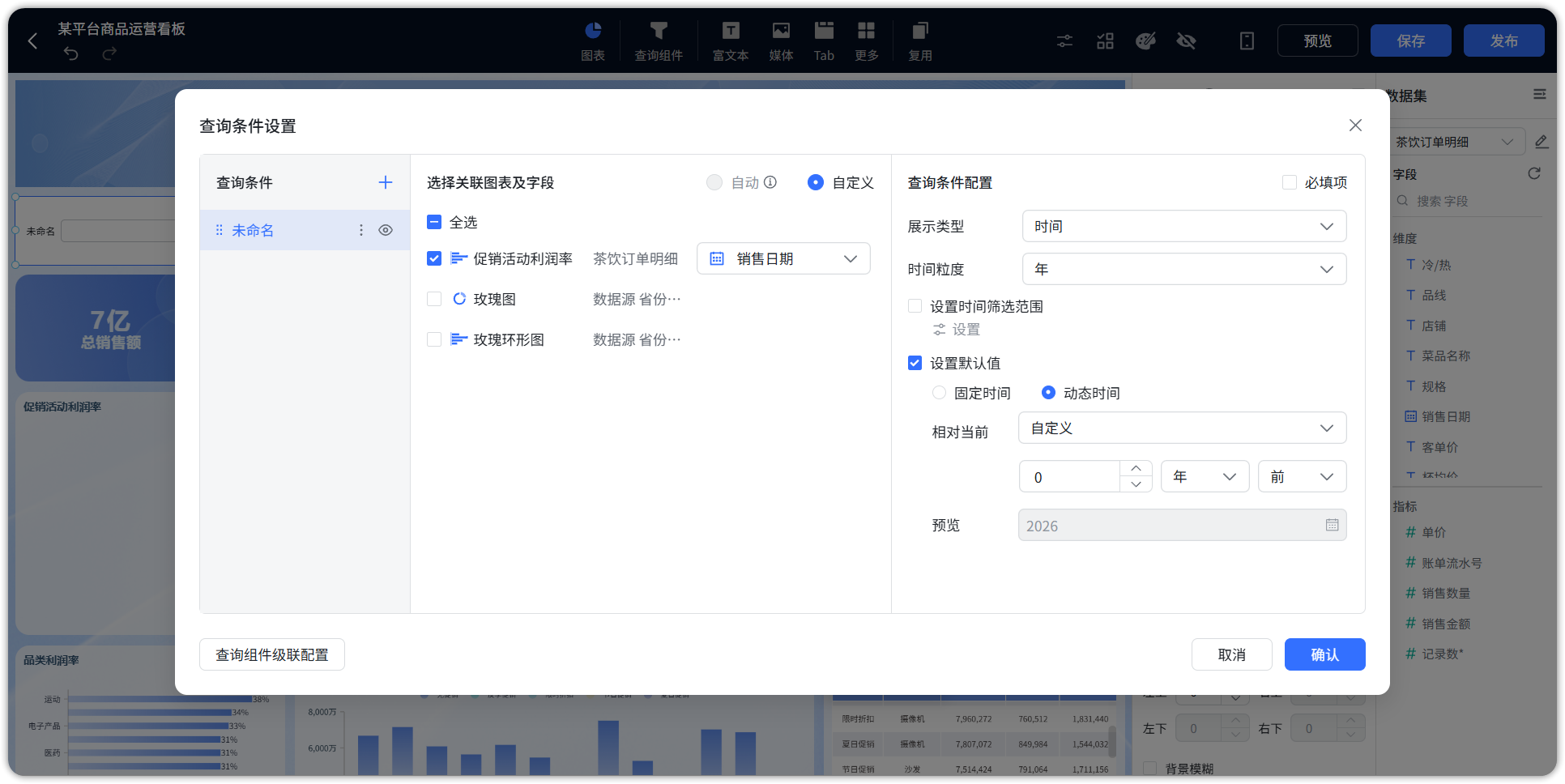Open the 前 direction dropdown
Viewport: 1565px width, 784px height.
coord(1302,477)
